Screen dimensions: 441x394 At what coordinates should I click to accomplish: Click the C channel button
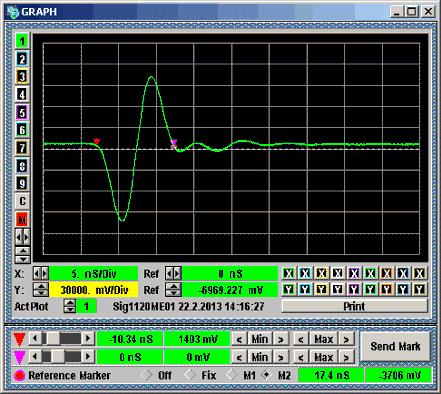click(x=22, y=201)
